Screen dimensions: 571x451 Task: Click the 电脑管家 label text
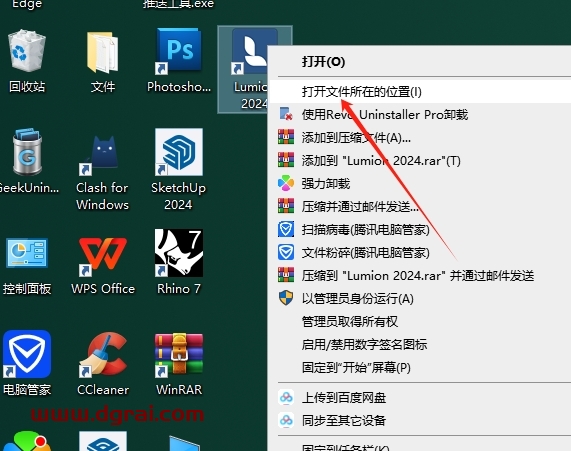coord(27,389)
